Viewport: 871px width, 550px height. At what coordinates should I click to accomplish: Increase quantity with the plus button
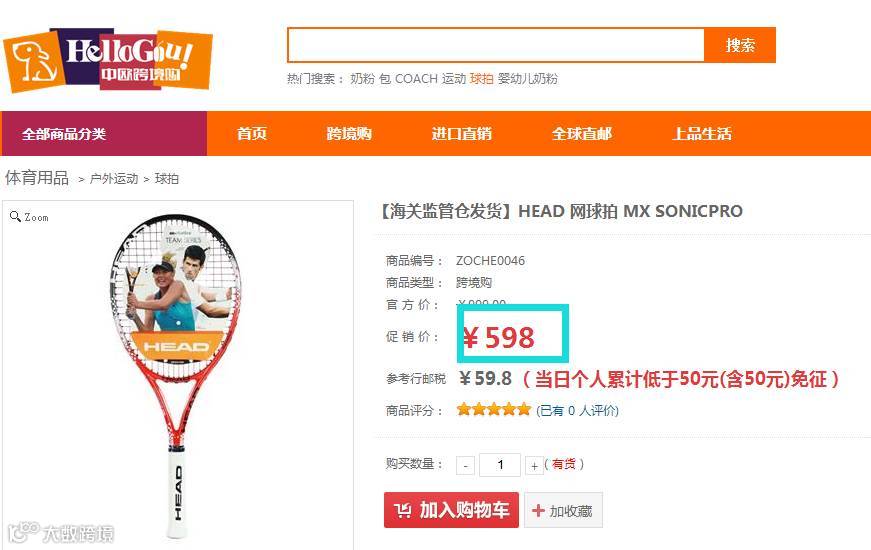534,465
